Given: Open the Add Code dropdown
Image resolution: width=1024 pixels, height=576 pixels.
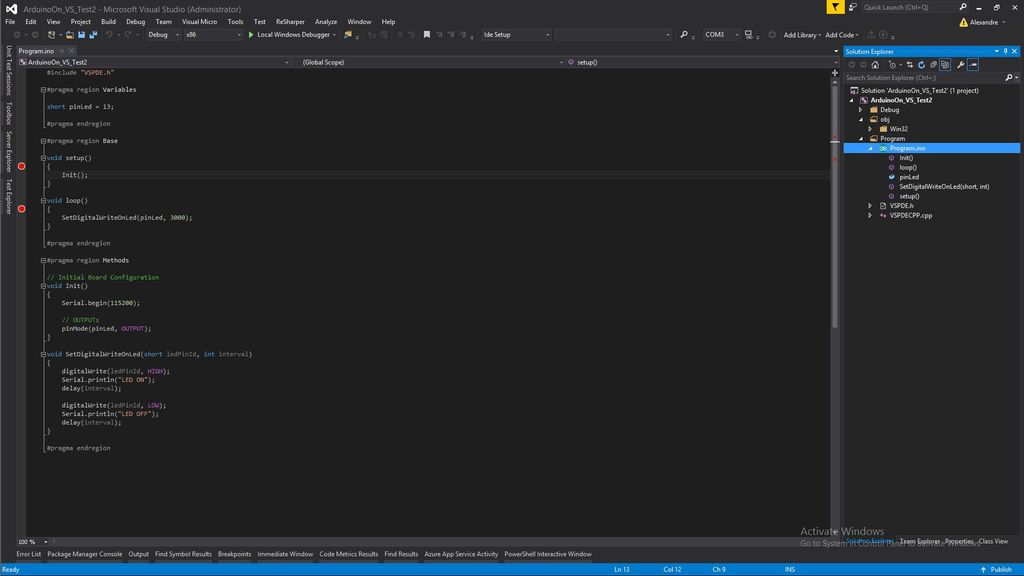Looking at the screenshot, I should click(x=842, y=35).
